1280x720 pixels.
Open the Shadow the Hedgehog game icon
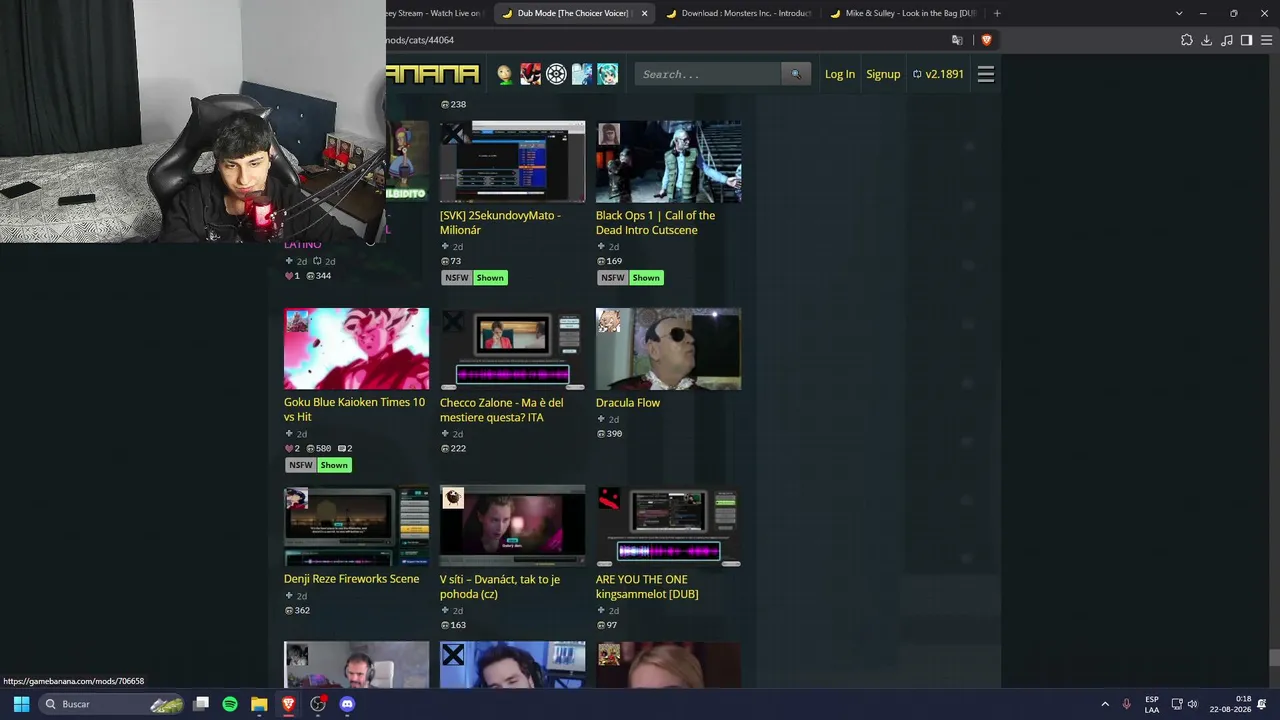click(530, 74)
